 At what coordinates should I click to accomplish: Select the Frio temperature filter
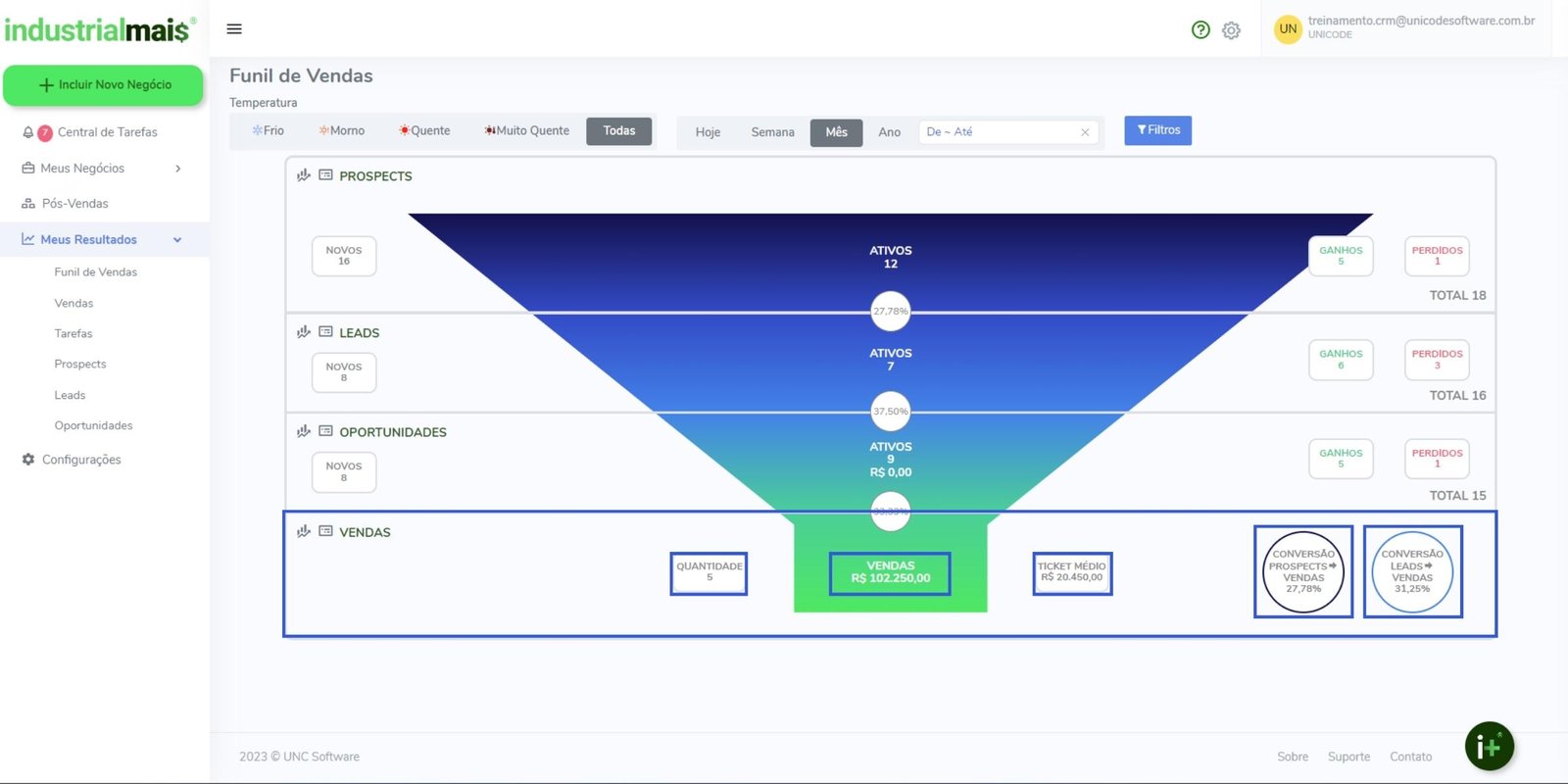(268, 130)
